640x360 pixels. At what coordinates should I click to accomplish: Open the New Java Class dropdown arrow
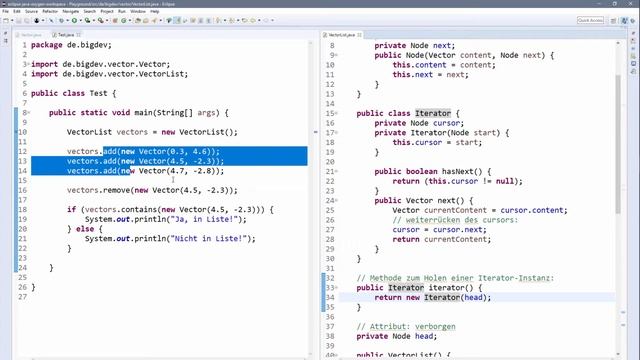(x=130, y=20)
